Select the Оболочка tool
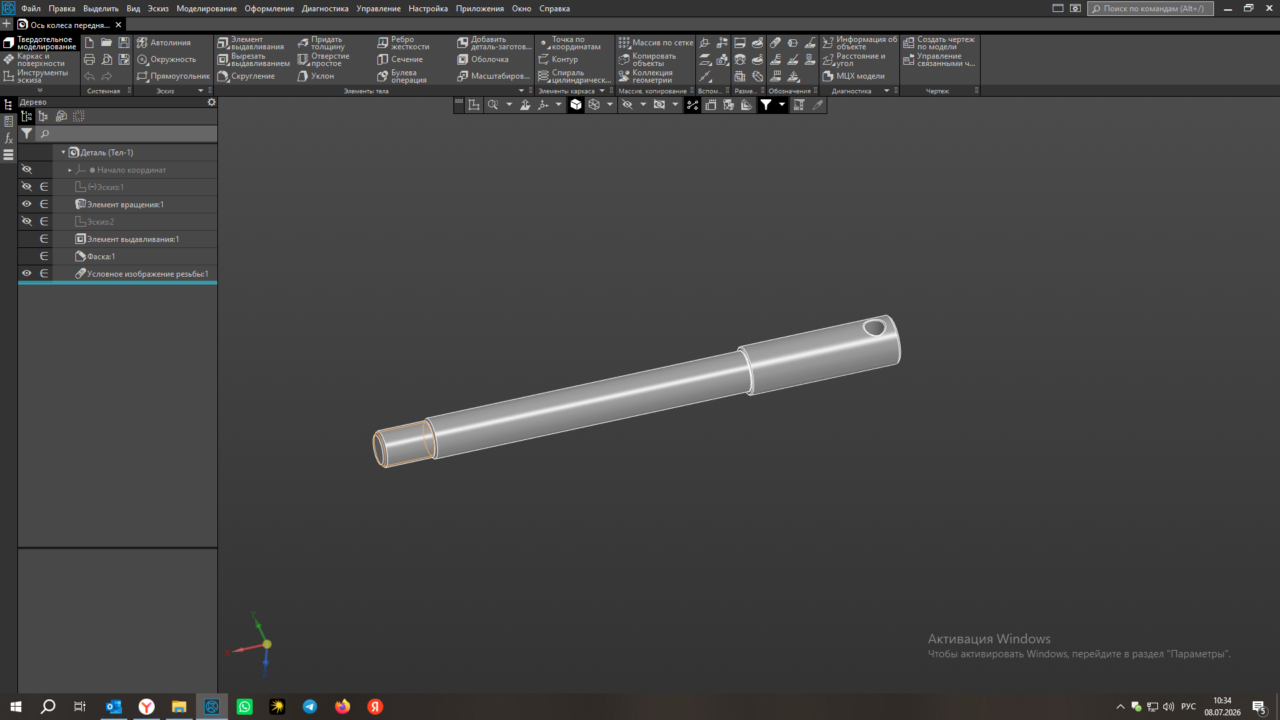Screen dimensions: 1280x720 point(483,59)
